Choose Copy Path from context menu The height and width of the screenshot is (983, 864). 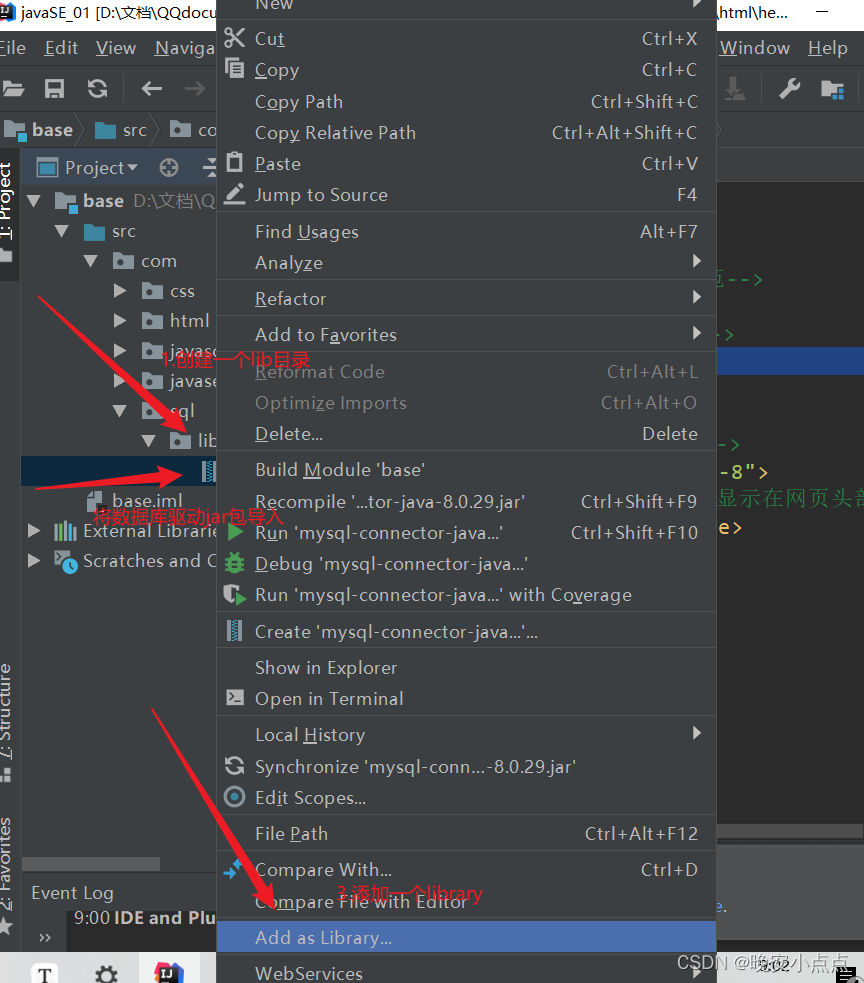click(466, 101)
